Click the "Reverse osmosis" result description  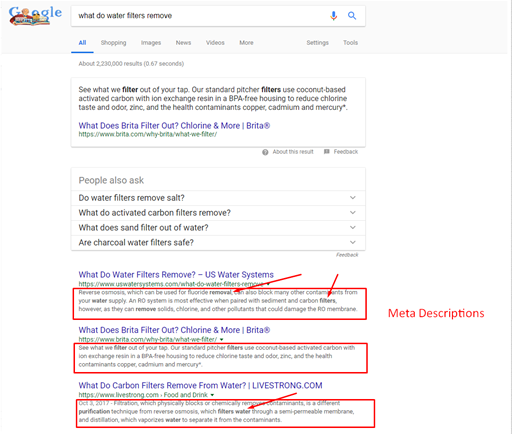pyautogui.click(x=218, y=301)
